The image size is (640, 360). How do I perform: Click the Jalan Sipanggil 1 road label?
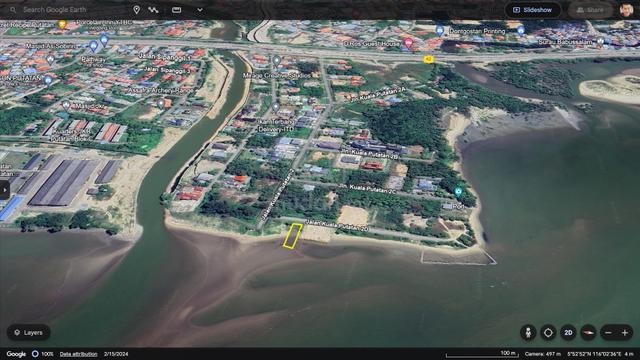[164, 56]
